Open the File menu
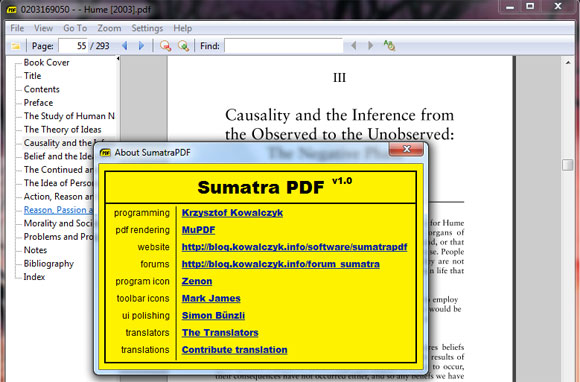580x382 pixels. click(17, 28)
